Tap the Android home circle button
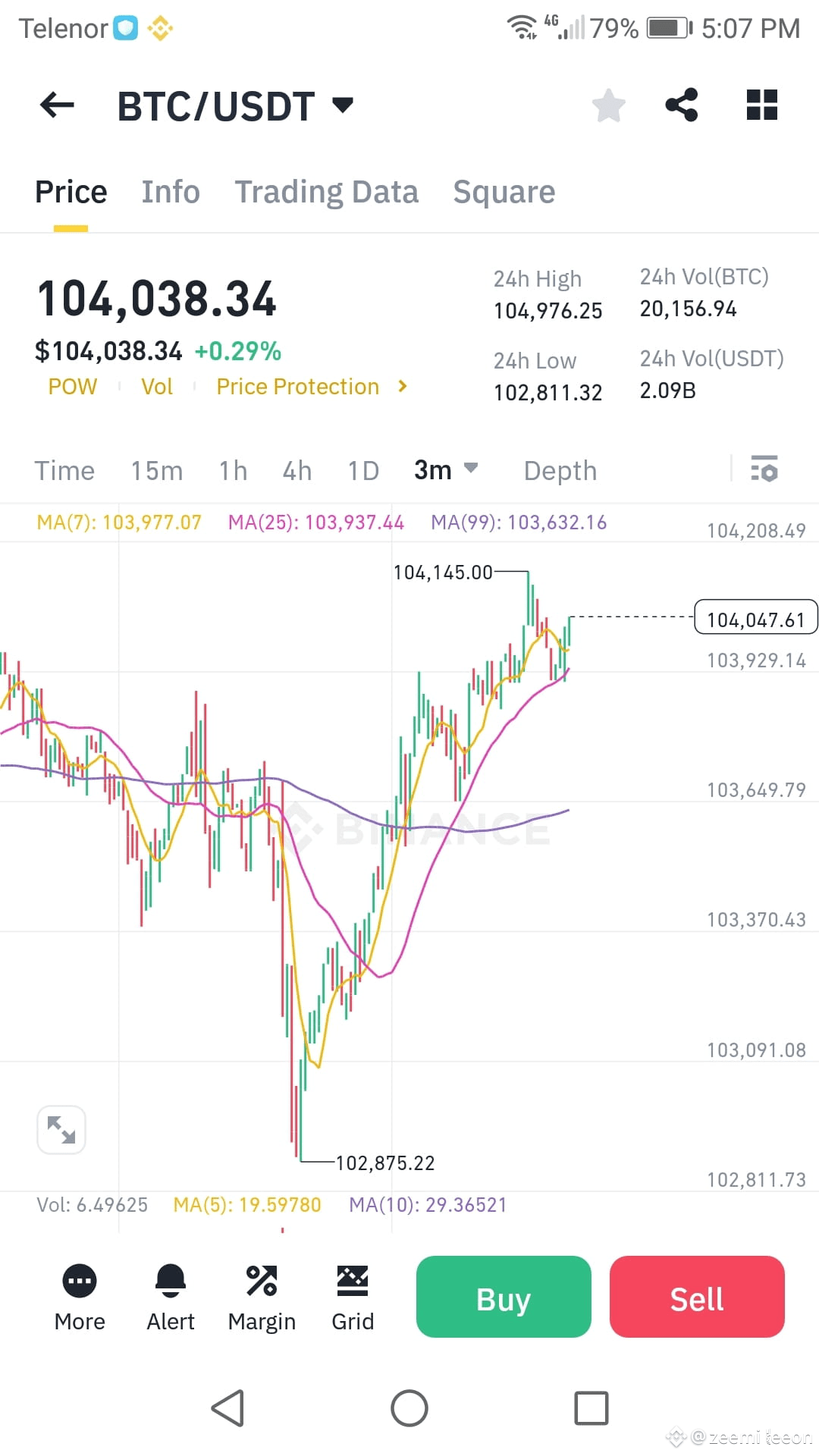Image resolution: width=819 pixels, height=1456 pixels. point(409,1408)
